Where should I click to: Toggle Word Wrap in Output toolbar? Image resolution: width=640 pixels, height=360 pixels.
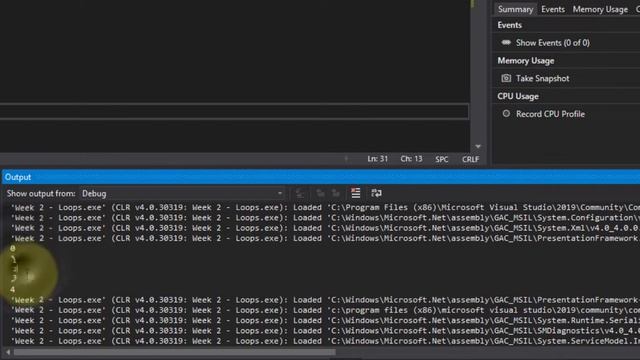[376, 193]
